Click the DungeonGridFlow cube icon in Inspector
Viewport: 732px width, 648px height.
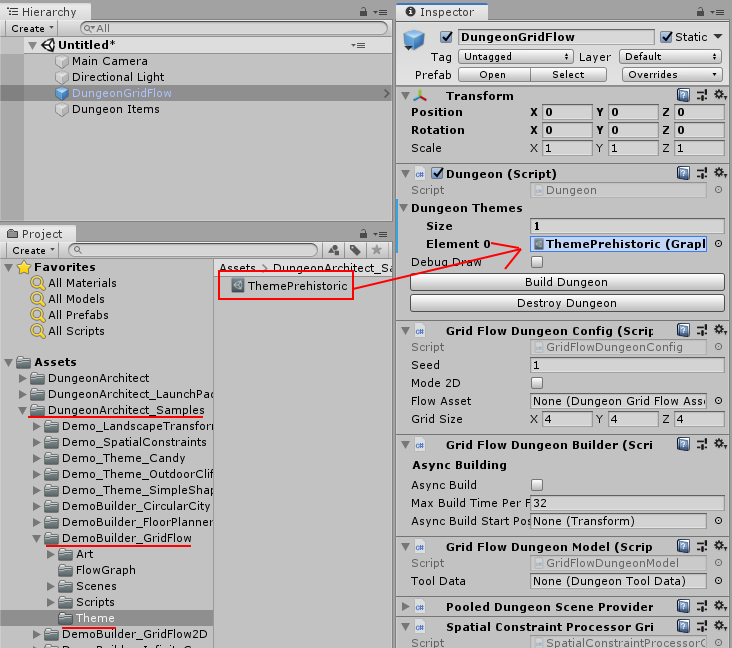[414, 40]
